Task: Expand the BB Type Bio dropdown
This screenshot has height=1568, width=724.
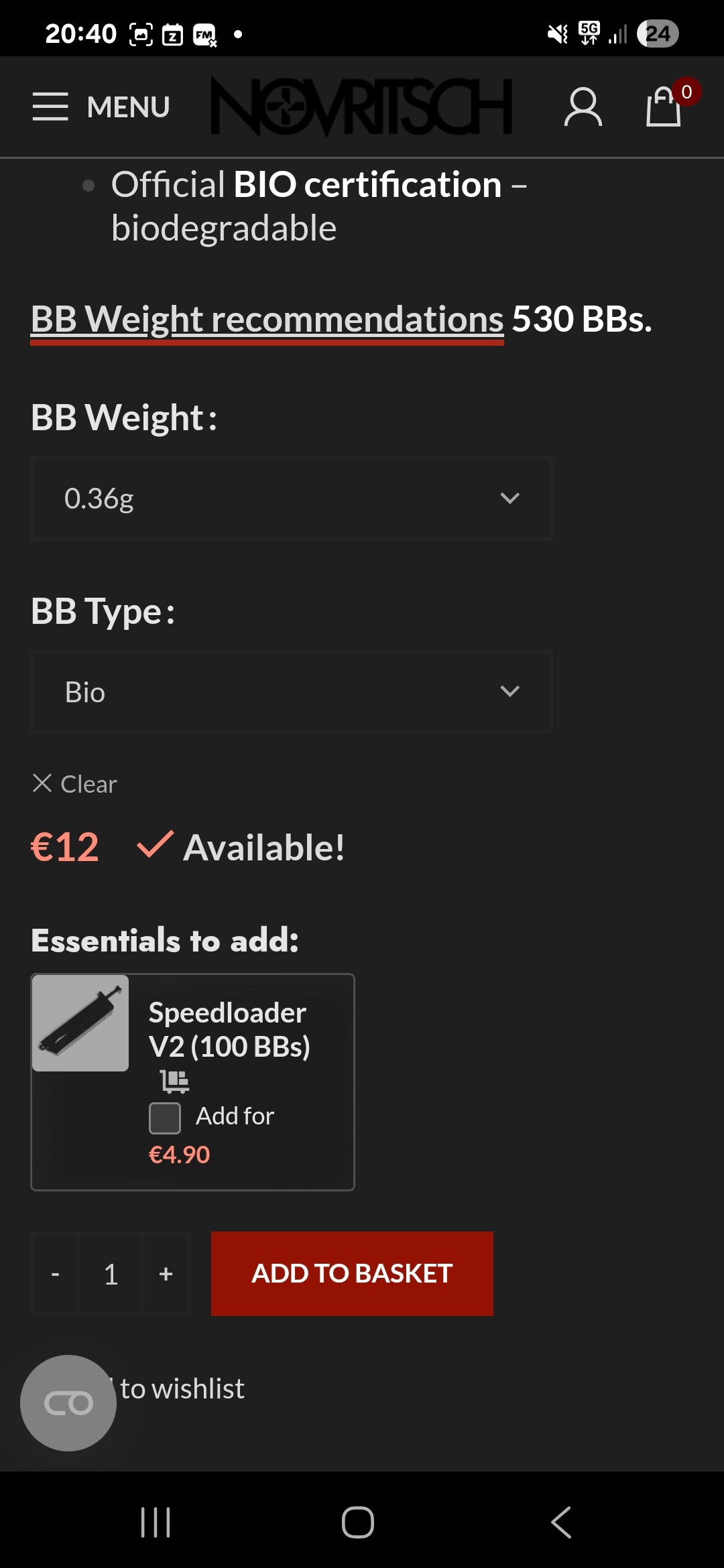Action: pos(292,692)
